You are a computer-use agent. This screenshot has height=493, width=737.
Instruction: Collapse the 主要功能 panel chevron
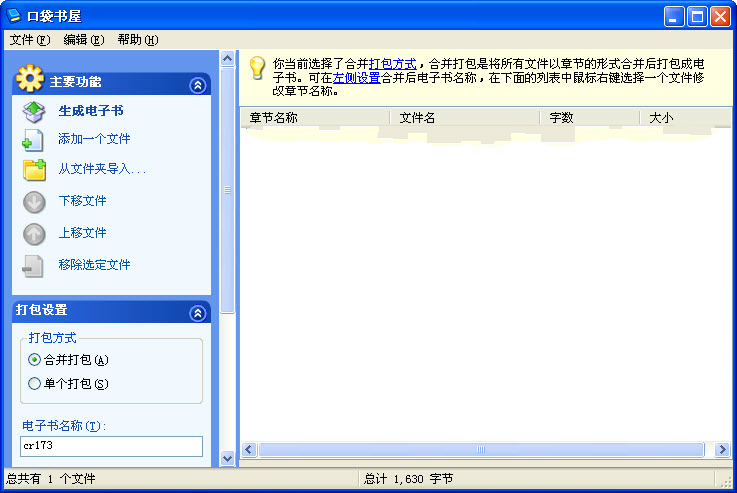coord(198,85)
